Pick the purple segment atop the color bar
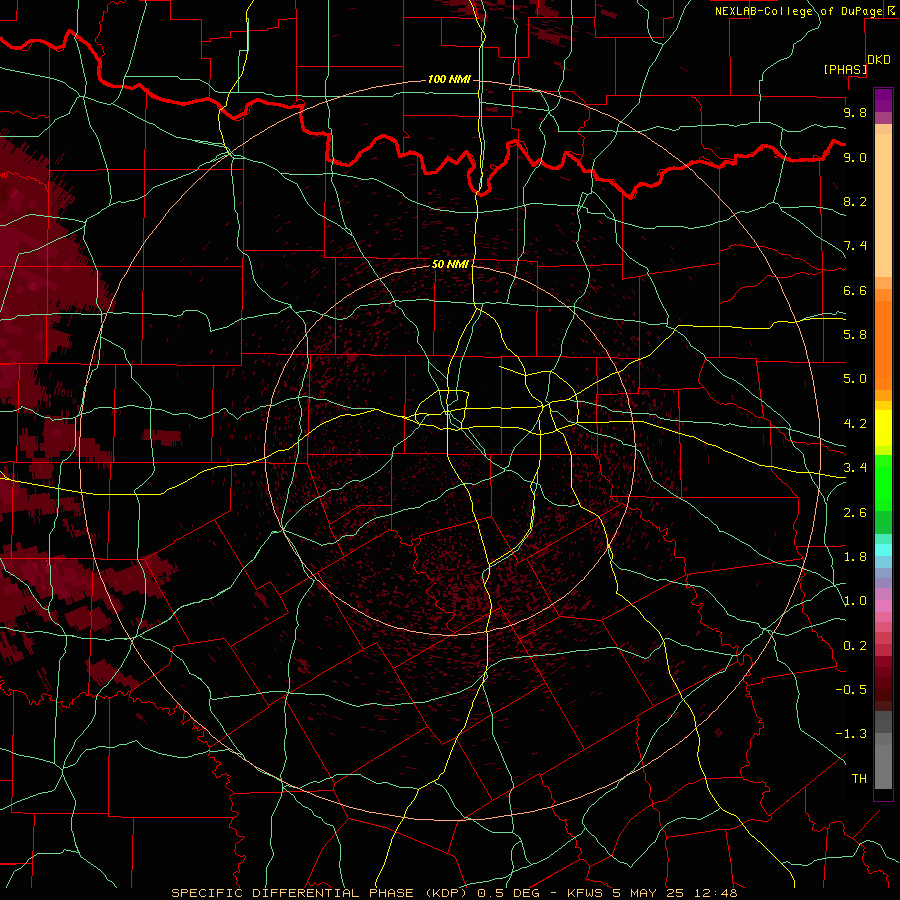 [x=883, y=100]
